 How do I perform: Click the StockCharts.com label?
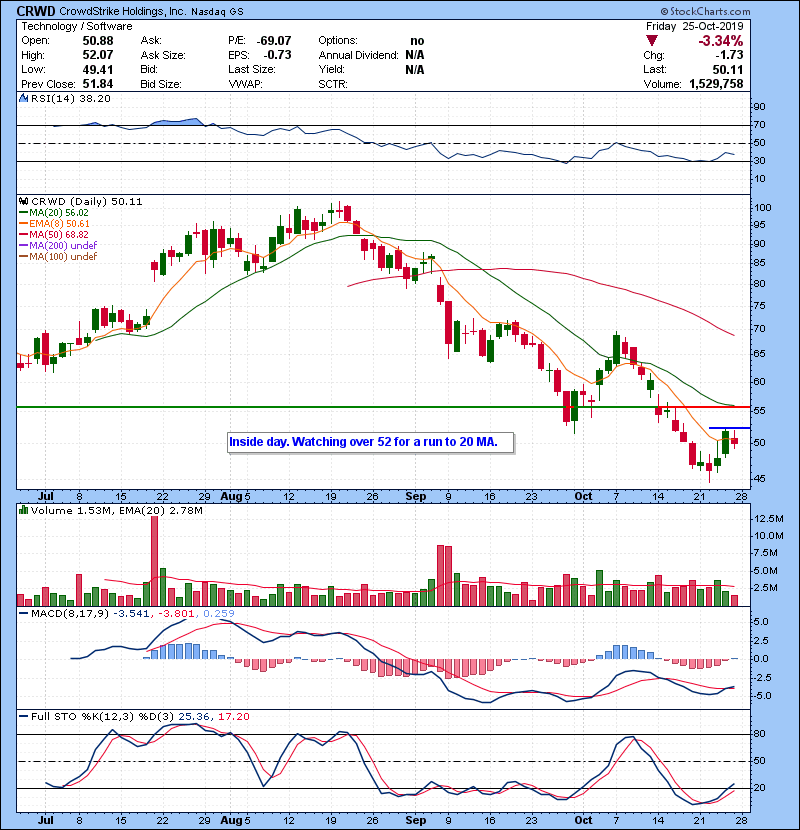pyautogui.click(x=706, y=11)
